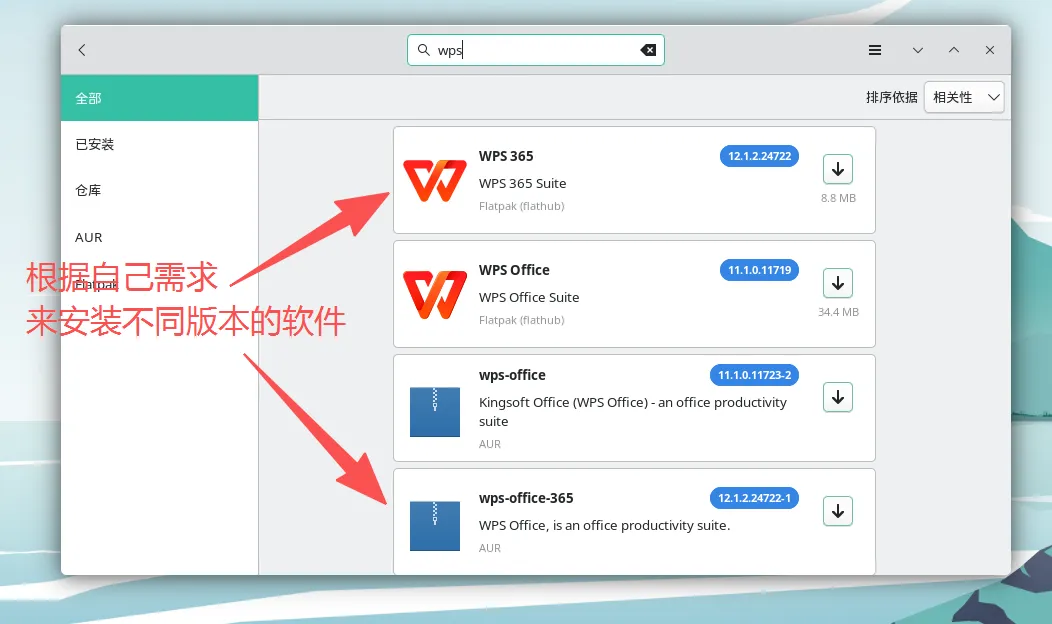Screen dimensions: 1052x624
Task: Click version badge 12.1.2.24722
Action: (759, 156)
